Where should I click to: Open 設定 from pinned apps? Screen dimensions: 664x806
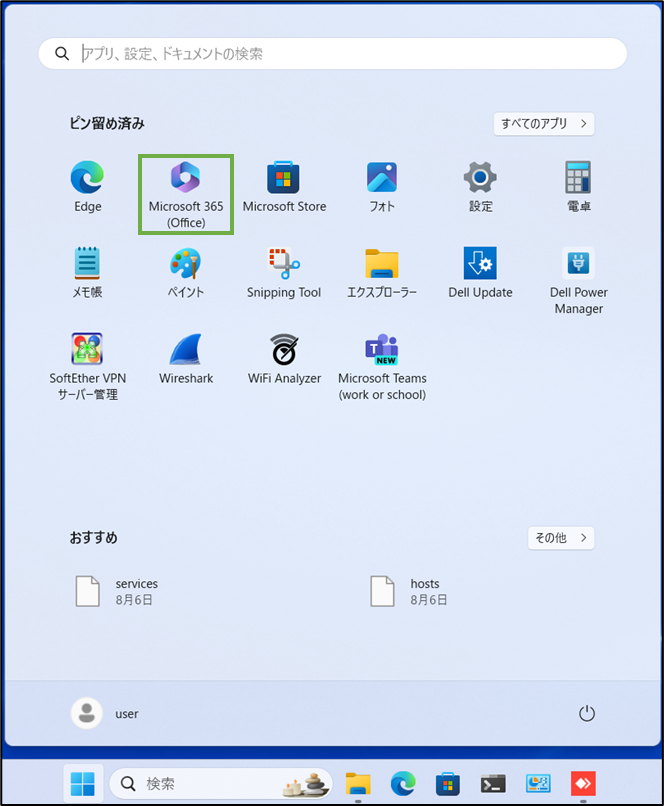(480, 187)
